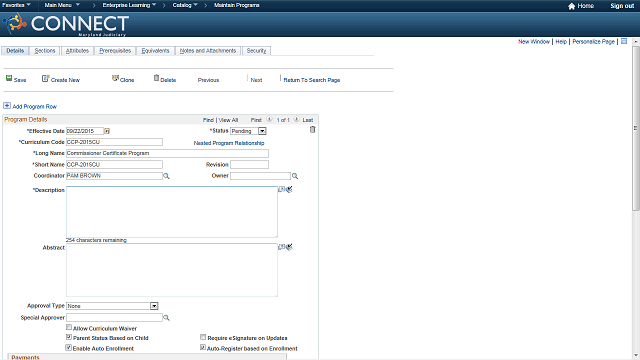Image resolution: width=640 pixels, height=360 pixels.
Task: Open the Status dropdown
Action: [x=262, y=131]
